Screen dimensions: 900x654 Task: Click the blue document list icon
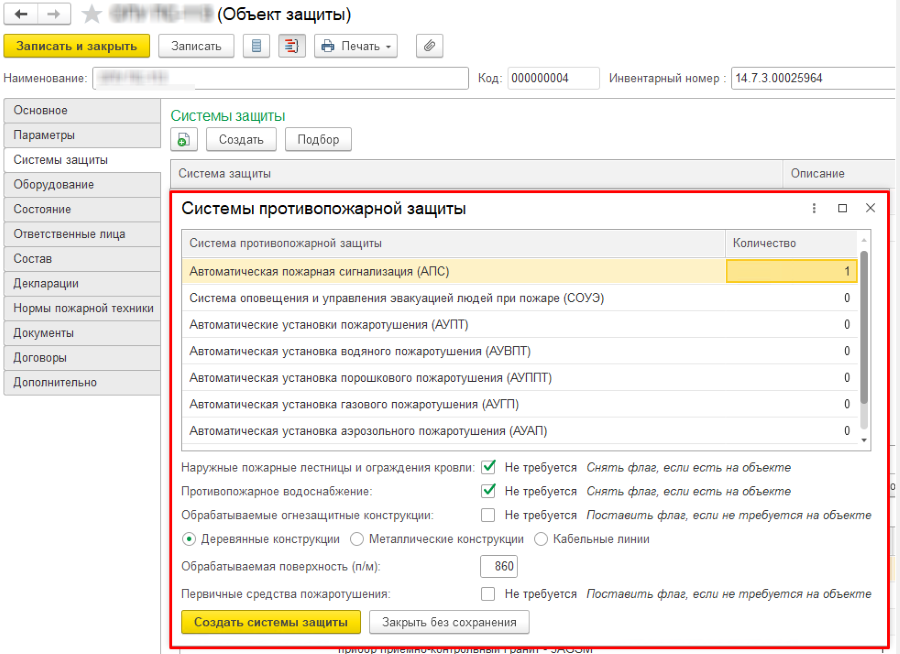click(256, 46)
